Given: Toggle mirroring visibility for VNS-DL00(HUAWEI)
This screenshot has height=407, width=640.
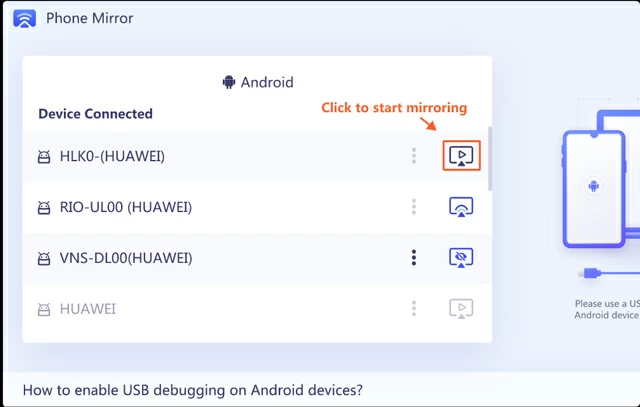Looking at the screenshot, I should tap(461, 258).
